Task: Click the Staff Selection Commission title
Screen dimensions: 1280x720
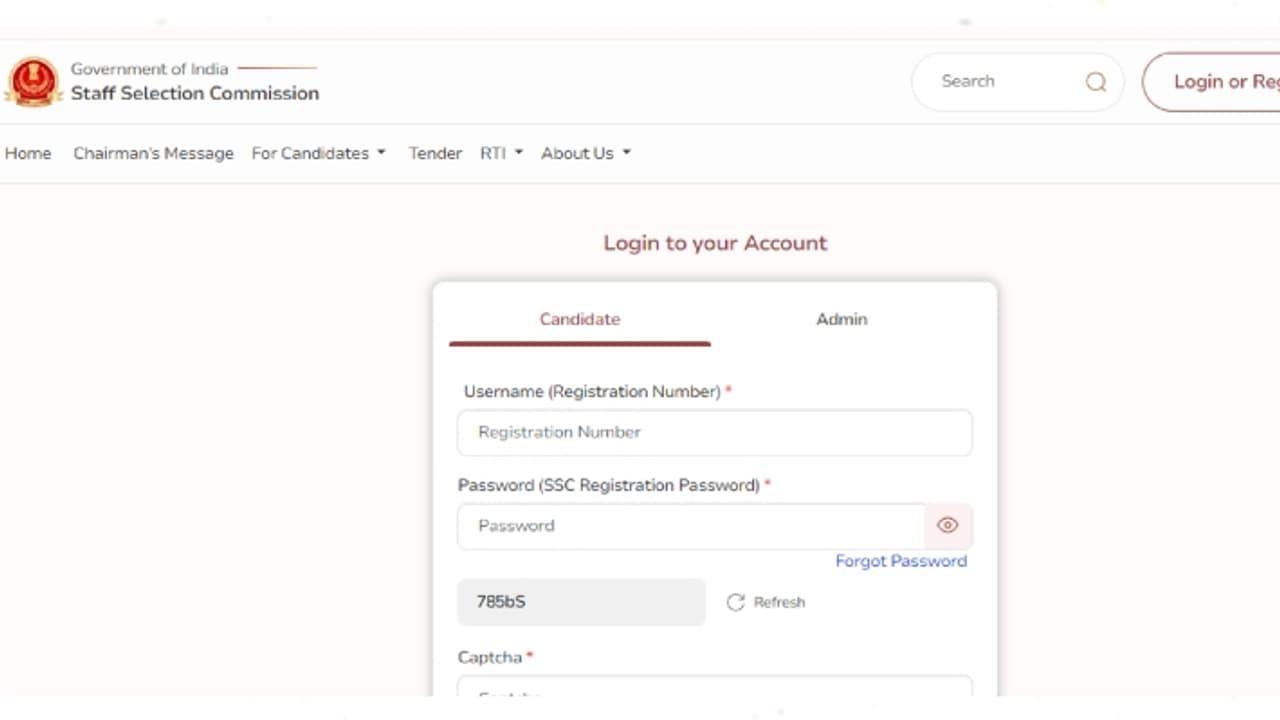Action: click(x=195, y=93)
